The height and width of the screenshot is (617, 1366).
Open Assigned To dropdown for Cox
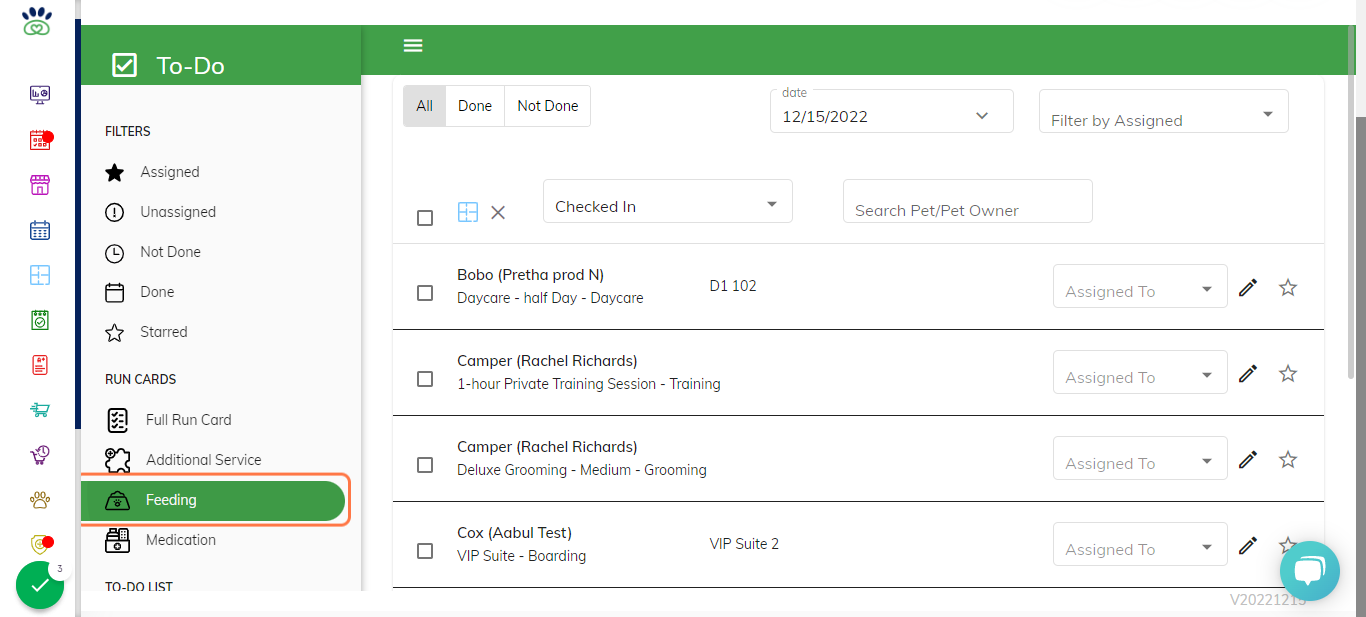1140,544
